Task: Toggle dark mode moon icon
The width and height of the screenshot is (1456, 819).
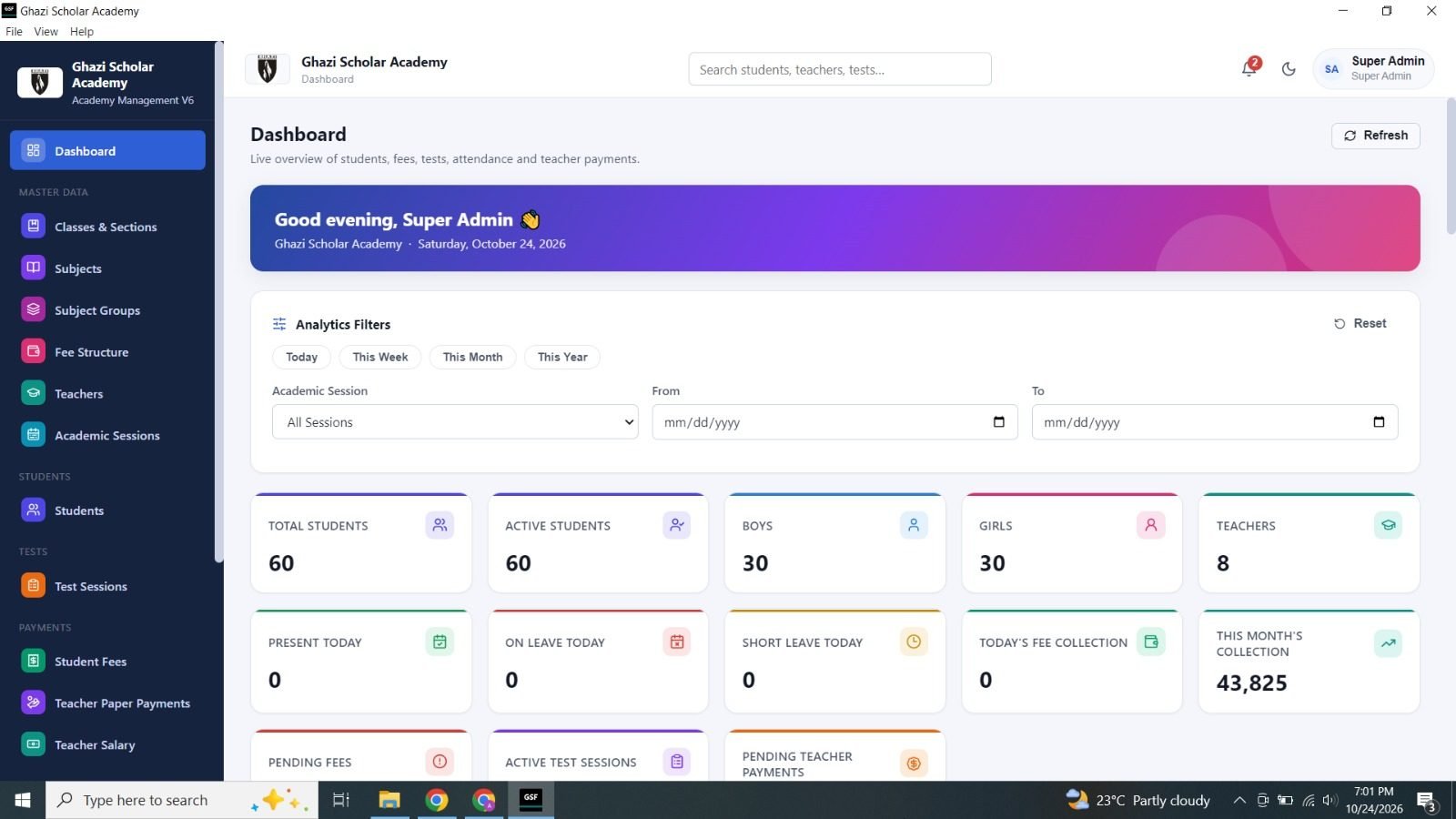Action: coord(1289,69)
